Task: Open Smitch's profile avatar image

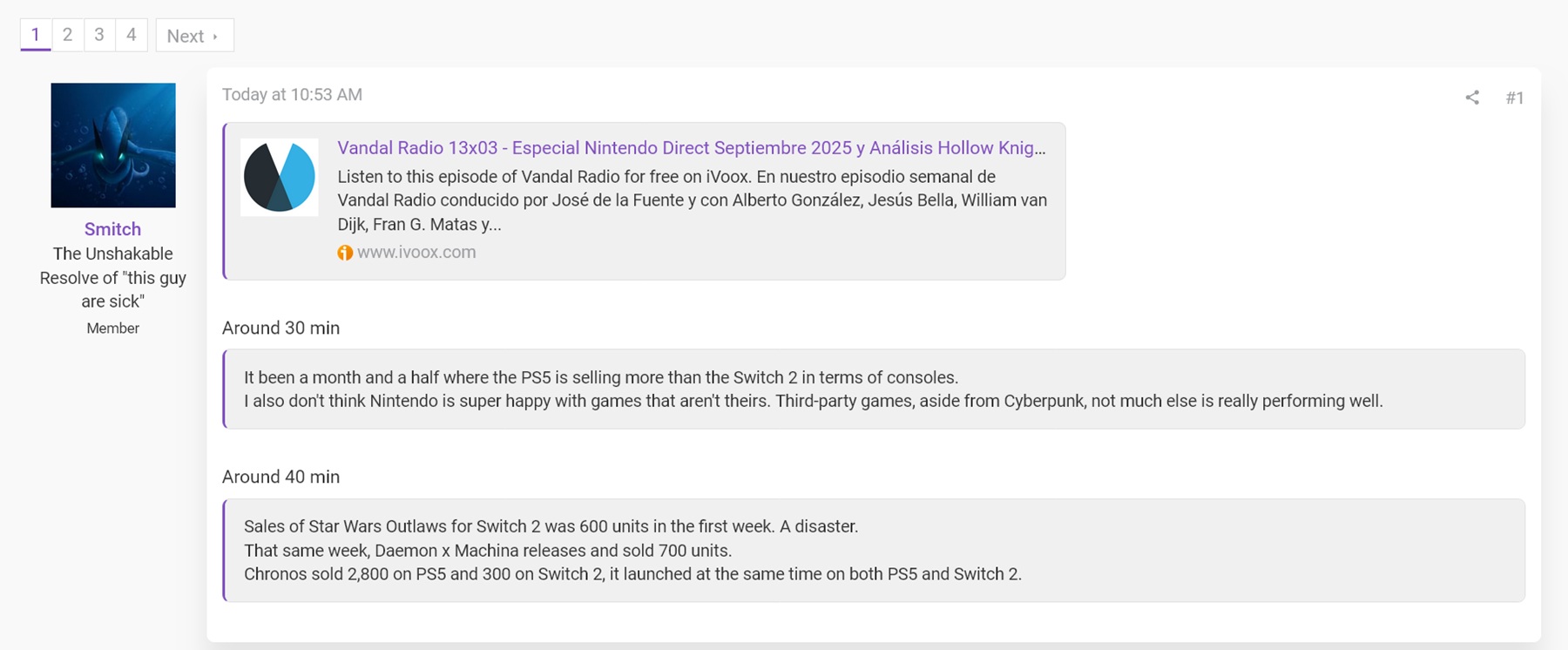Action: point(113,146)
